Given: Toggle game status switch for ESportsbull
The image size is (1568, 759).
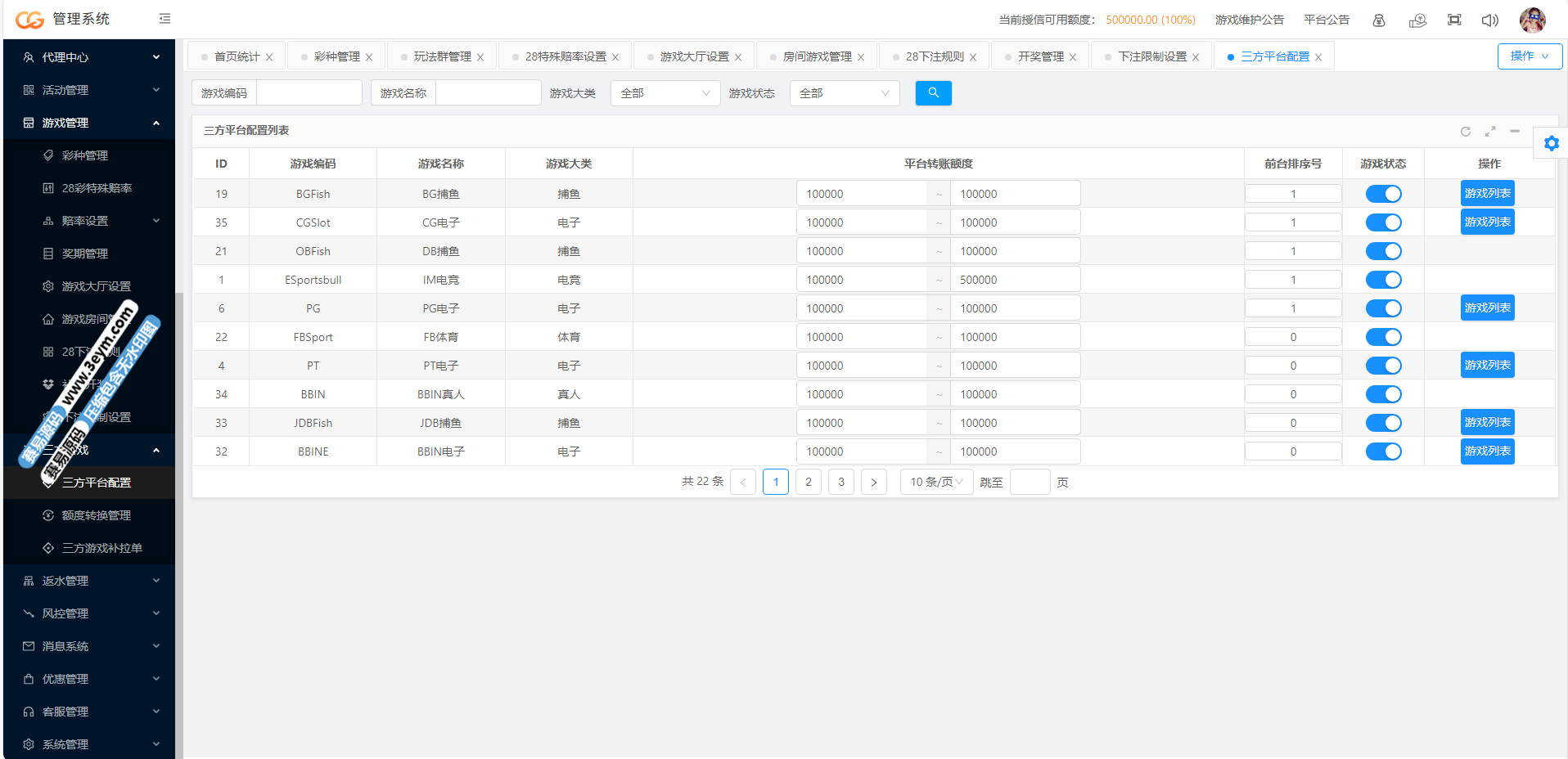Looking at the screenshot, I should click(x=1383, y=280).
